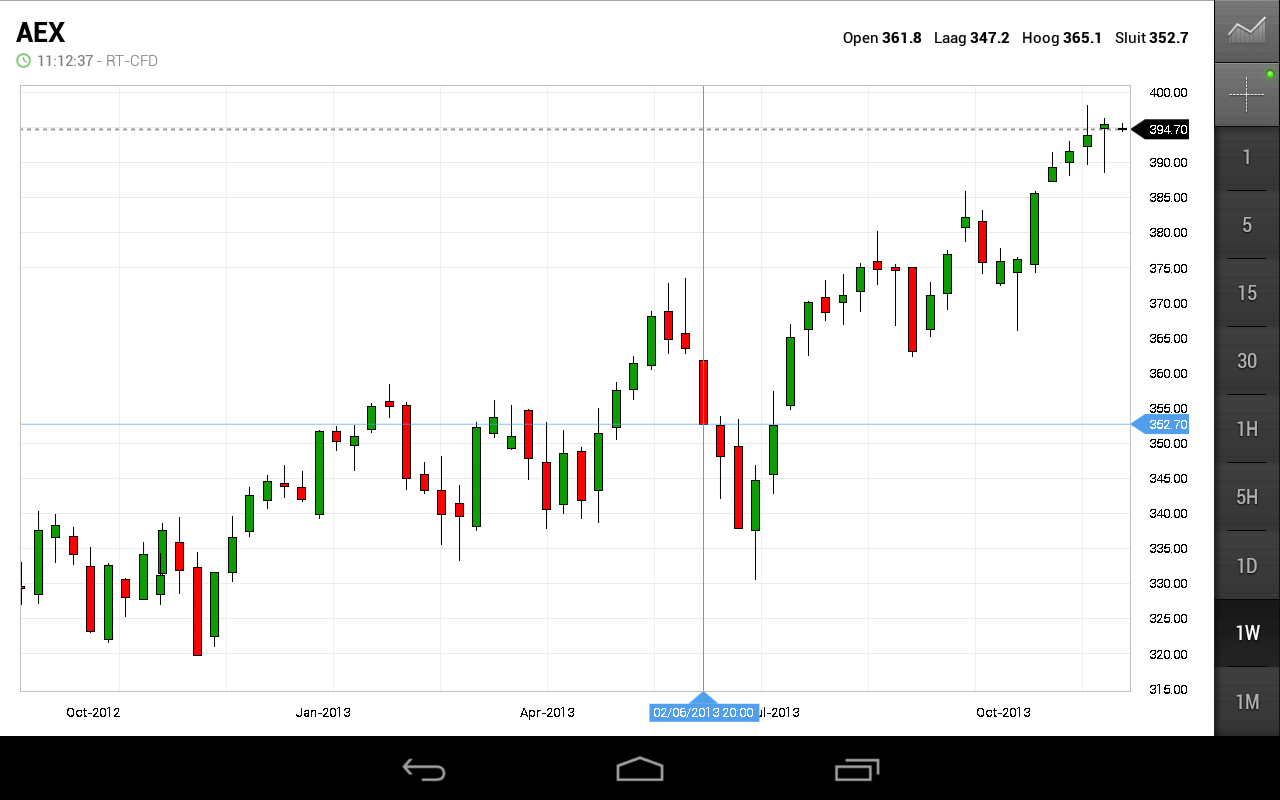Click the 352.70 crosshair price label

(x=1165, y=425)
